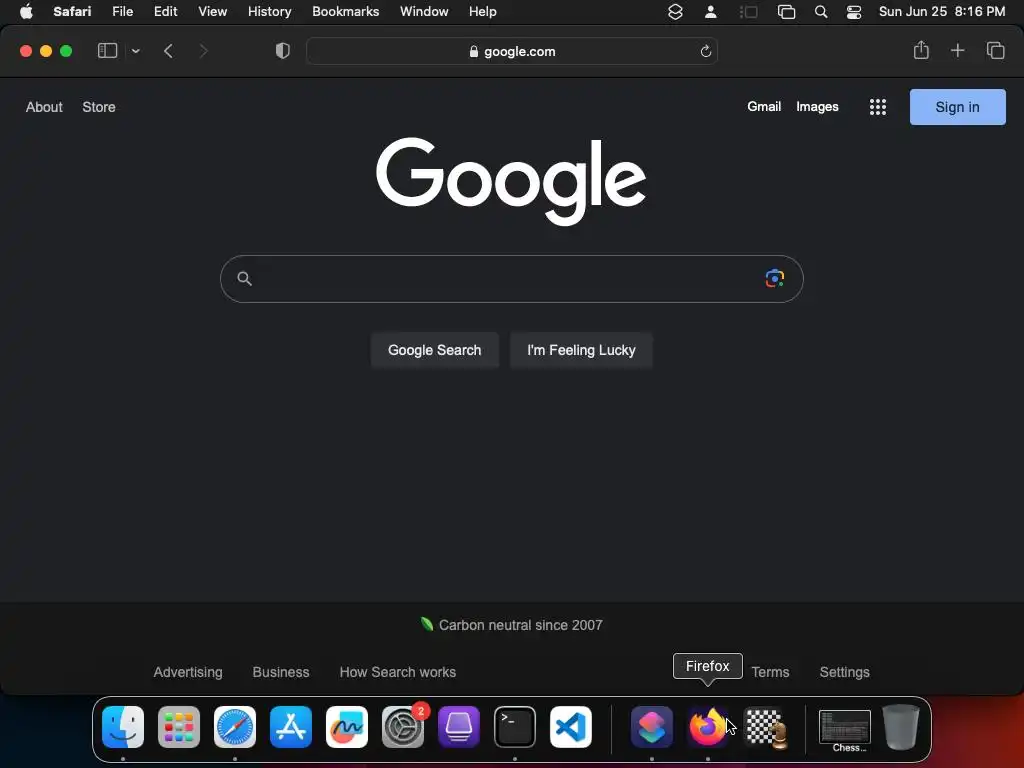Open a new tab with plus icon

coord(957,50)
